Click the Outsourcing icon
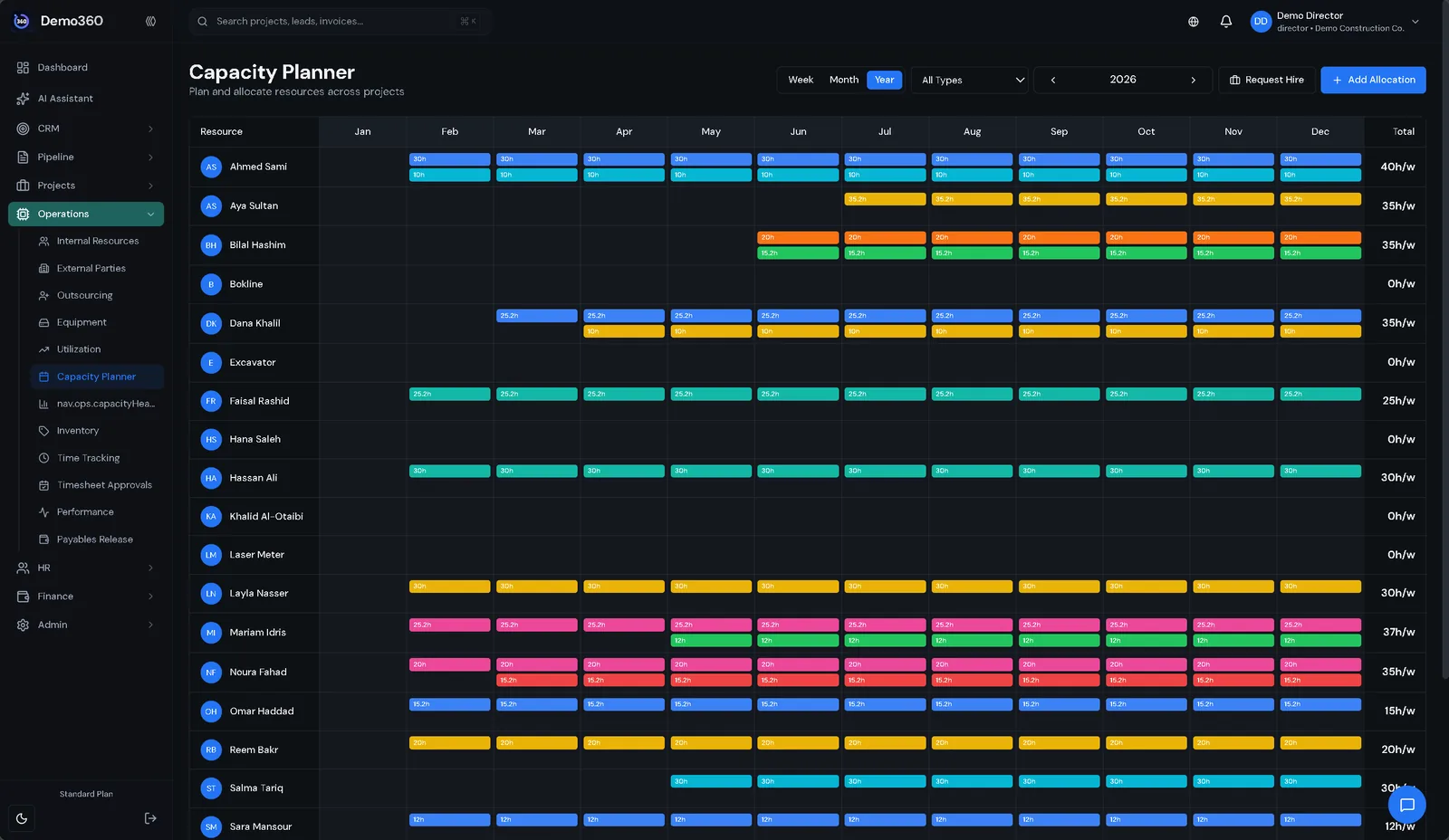Screen dimensions: 1449x840 pos(43,296)
